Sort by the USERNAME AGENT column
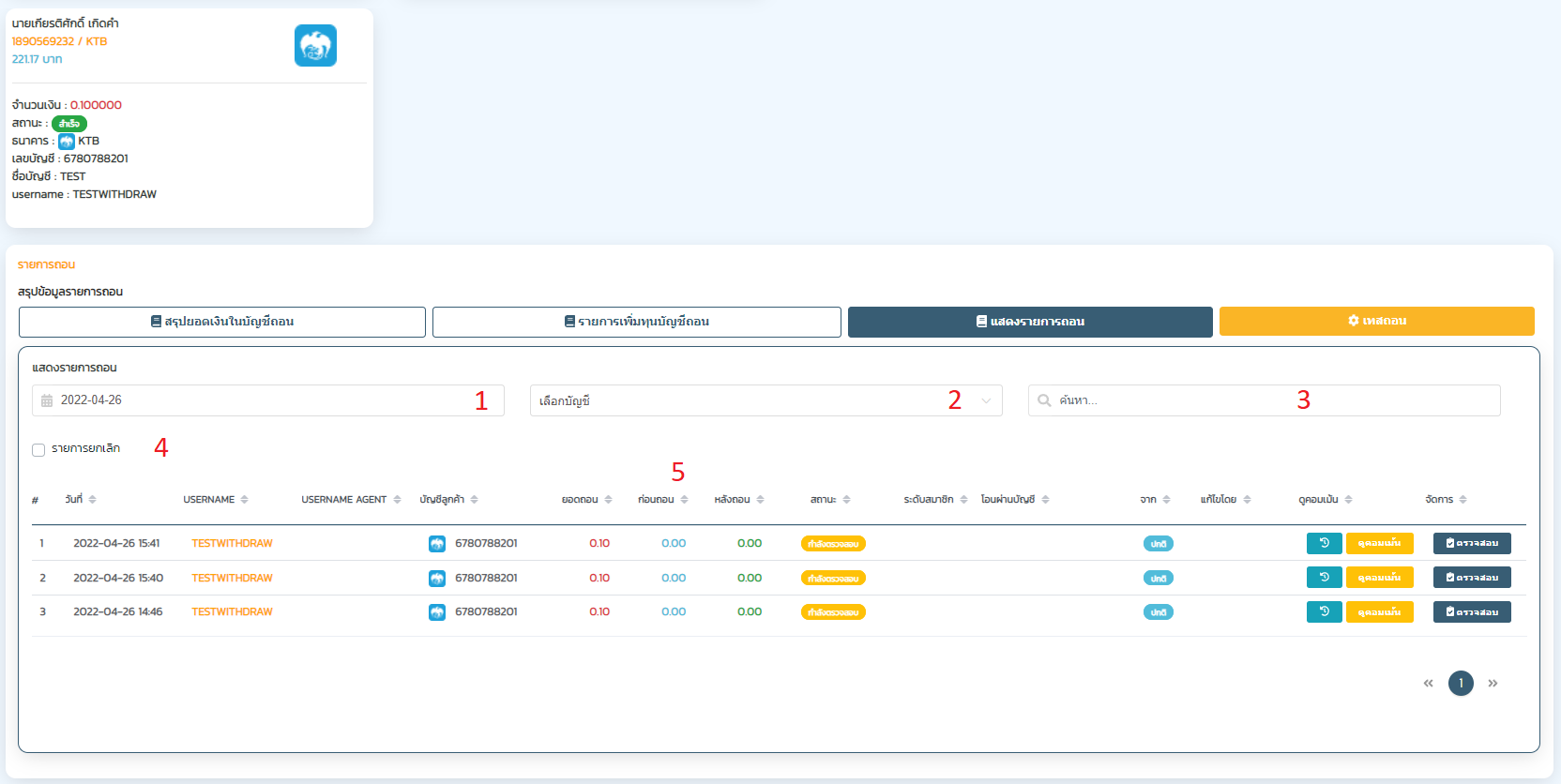1561x784 pixels. (397, 500)
